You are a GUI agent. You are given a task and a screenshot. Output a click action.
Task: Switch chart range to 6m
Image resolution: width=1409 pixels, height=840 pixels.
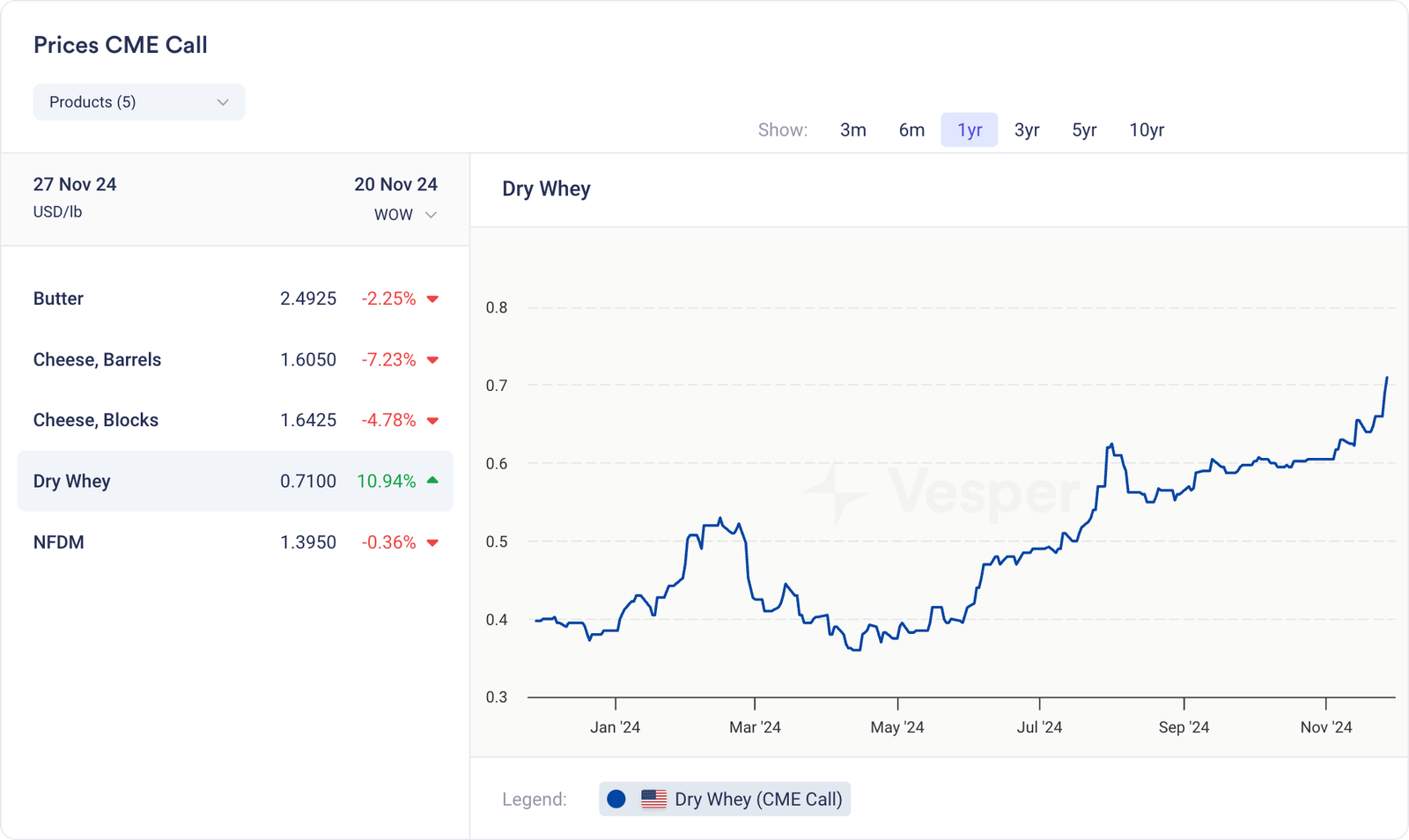tap(911, 130)
